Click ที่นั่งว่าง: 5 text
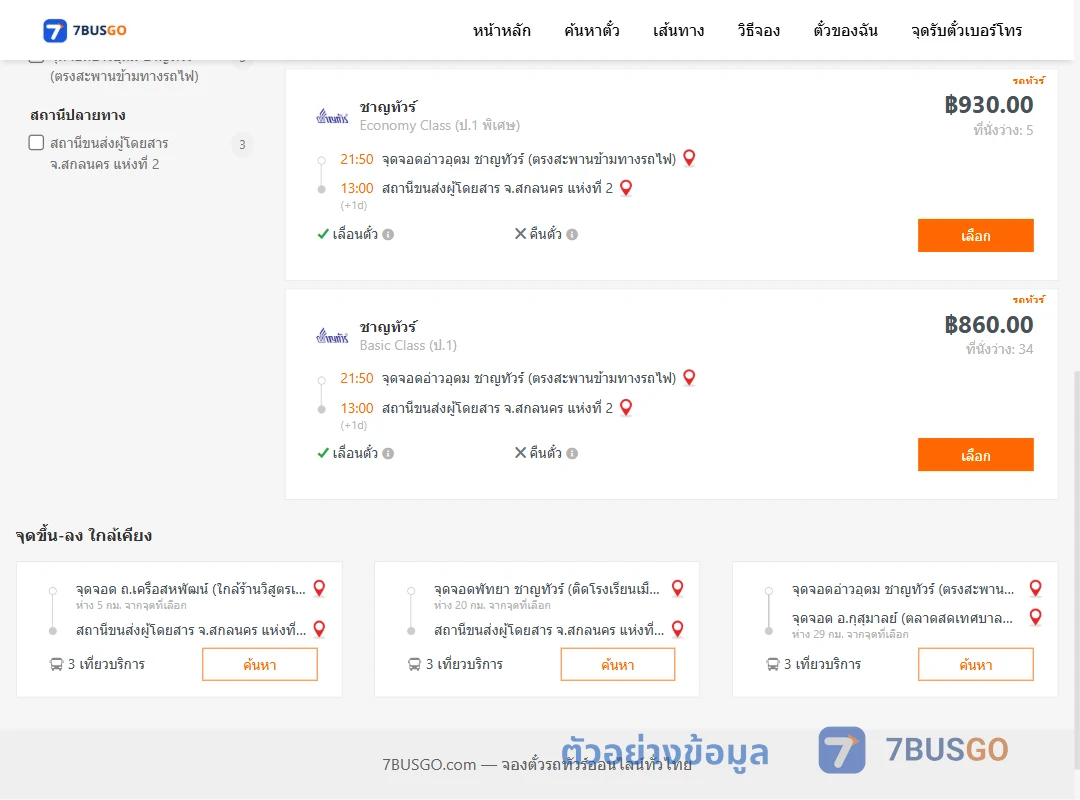The width and height of the screenshot is (1080, 800). coord(1003,130)
